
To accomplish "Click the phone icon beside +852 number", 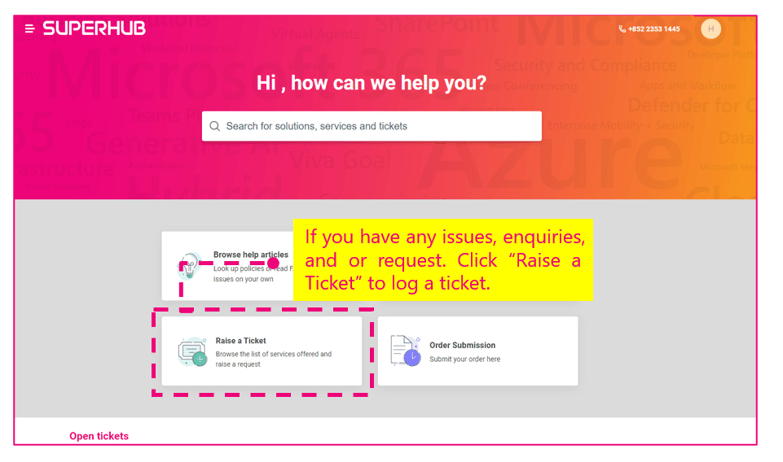I will coord(622,29).
